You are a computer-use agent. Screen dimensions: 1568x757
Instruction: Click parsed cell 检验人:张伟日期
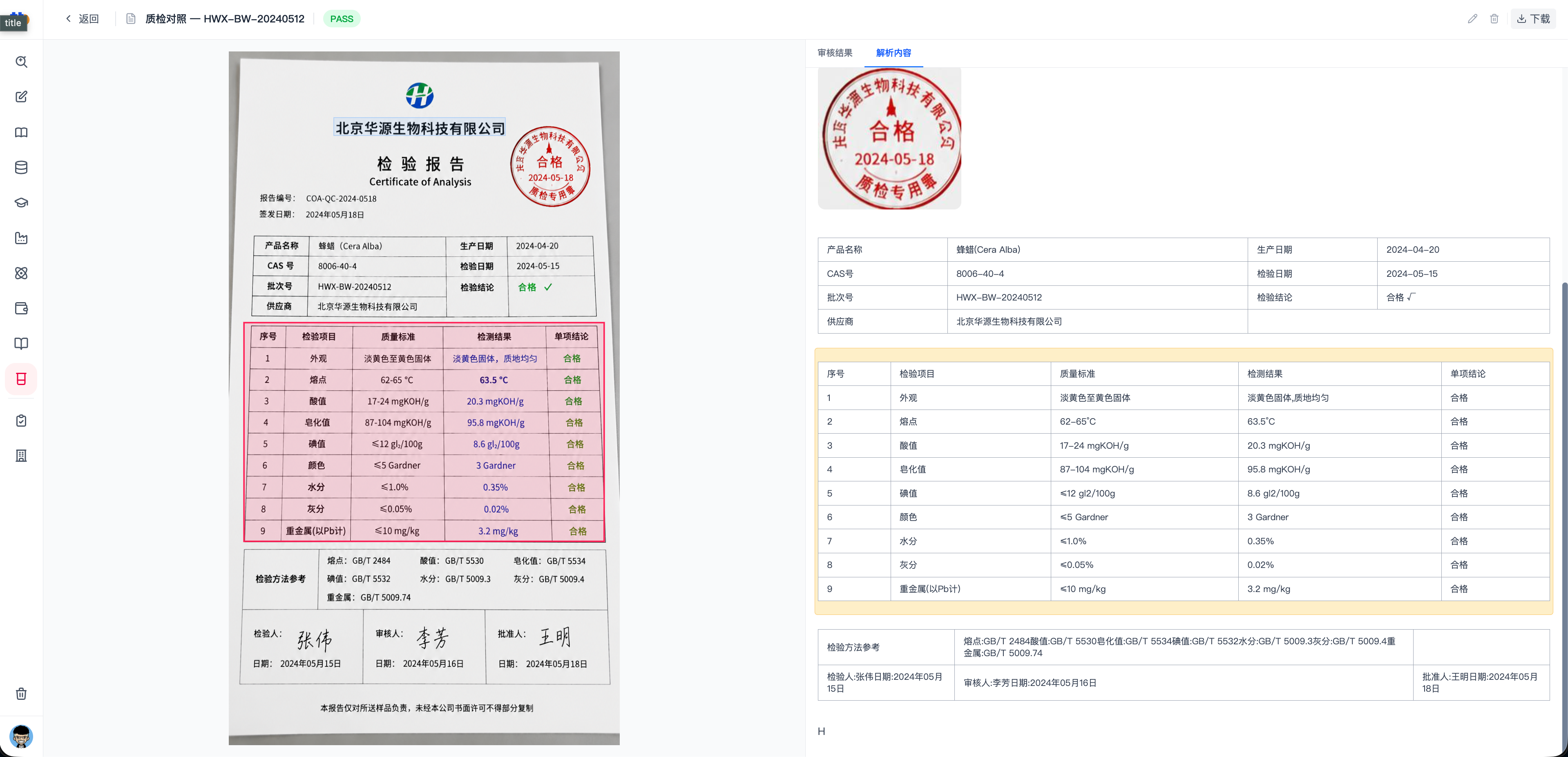[x=886, y=683]
